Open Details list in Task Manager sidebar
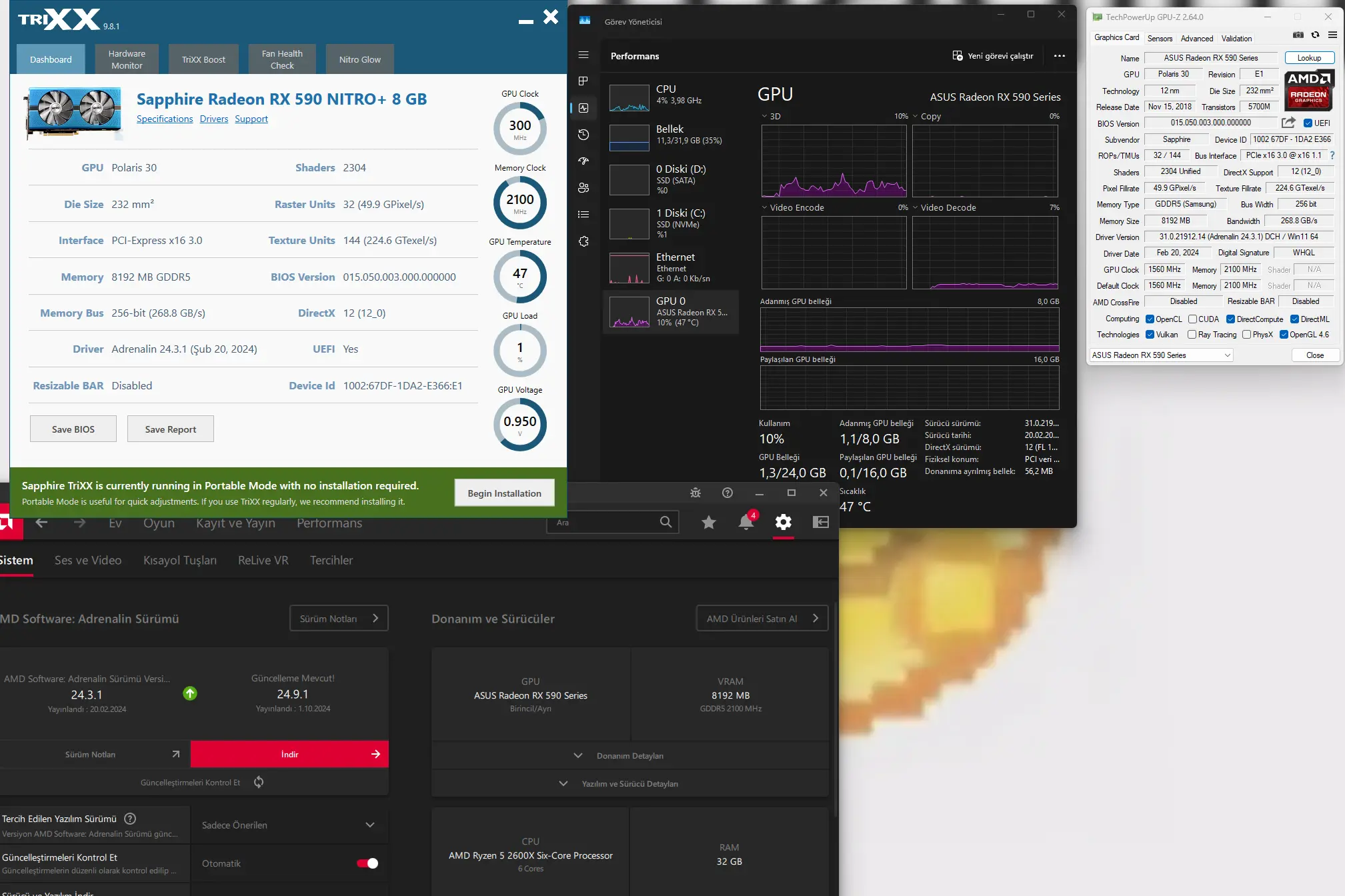The image size is (1345, 896). tap(583, 214)
